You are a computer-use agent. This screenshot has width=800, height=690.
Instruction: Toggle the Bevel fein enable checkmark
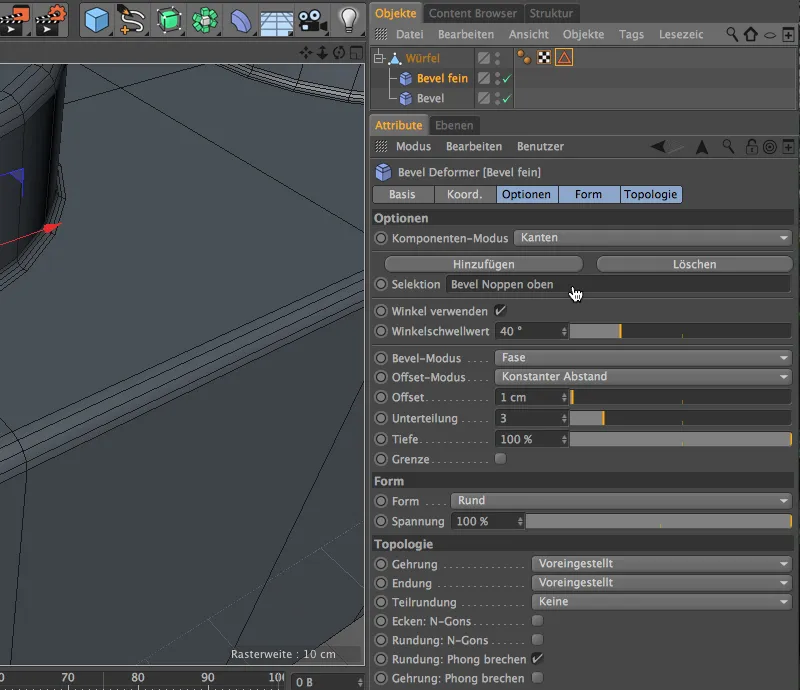[507, 79]
